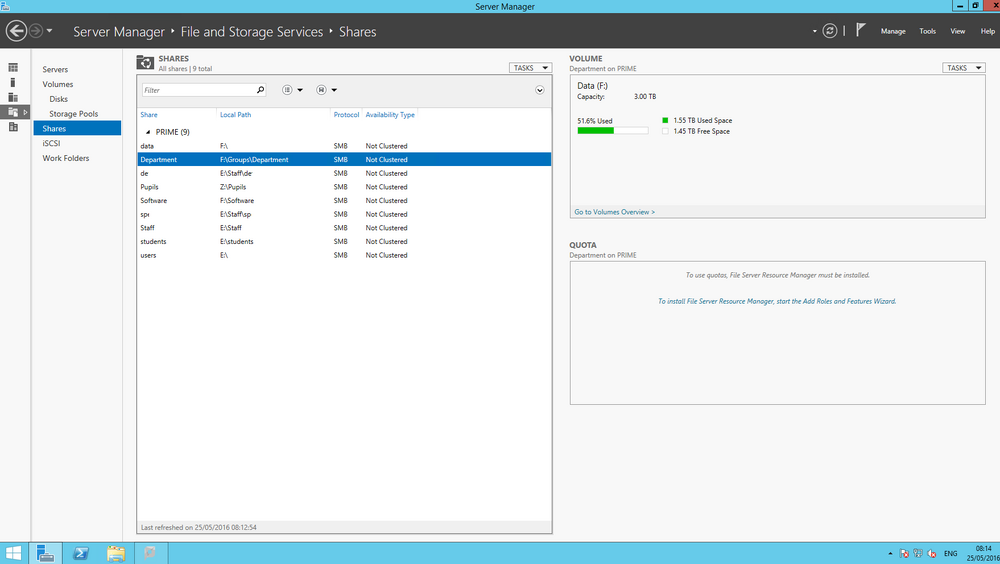Viewport: 1000px width, 564px height.
Task: Open the Volume TASKS dropdown
Action: pyautogui.click(x=964, y=68)
